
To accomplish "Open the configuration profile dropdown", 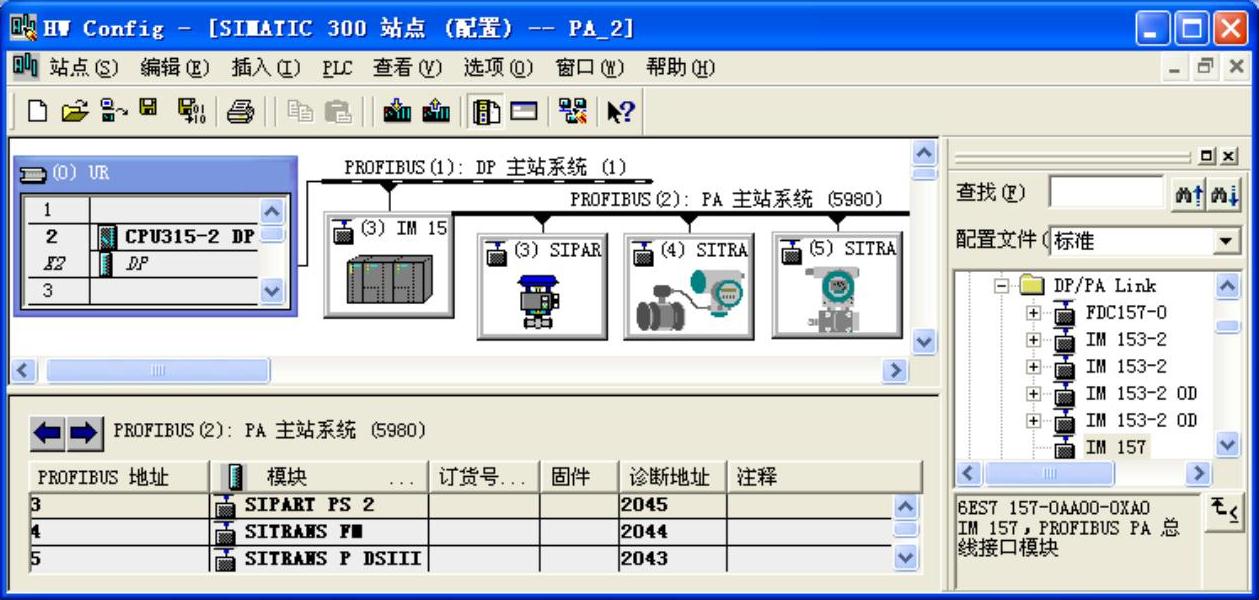I will 1228,241.
